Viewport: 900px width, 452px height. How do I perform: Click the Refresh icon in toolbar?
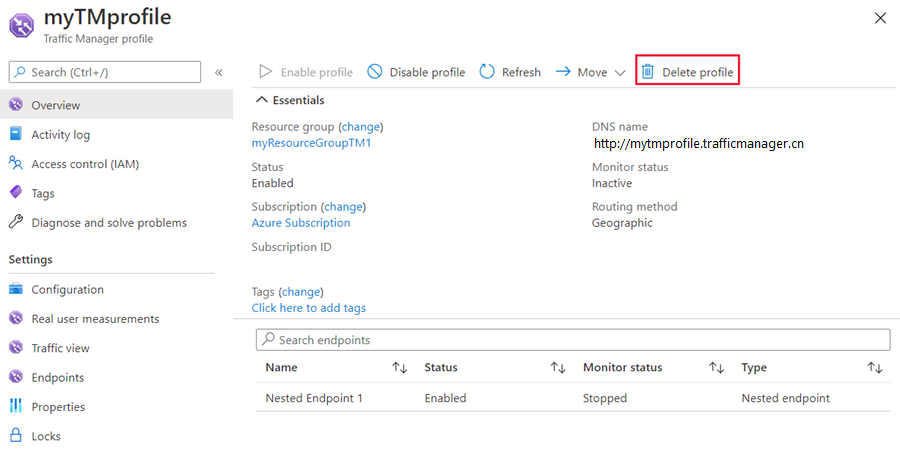click(487, 72)
